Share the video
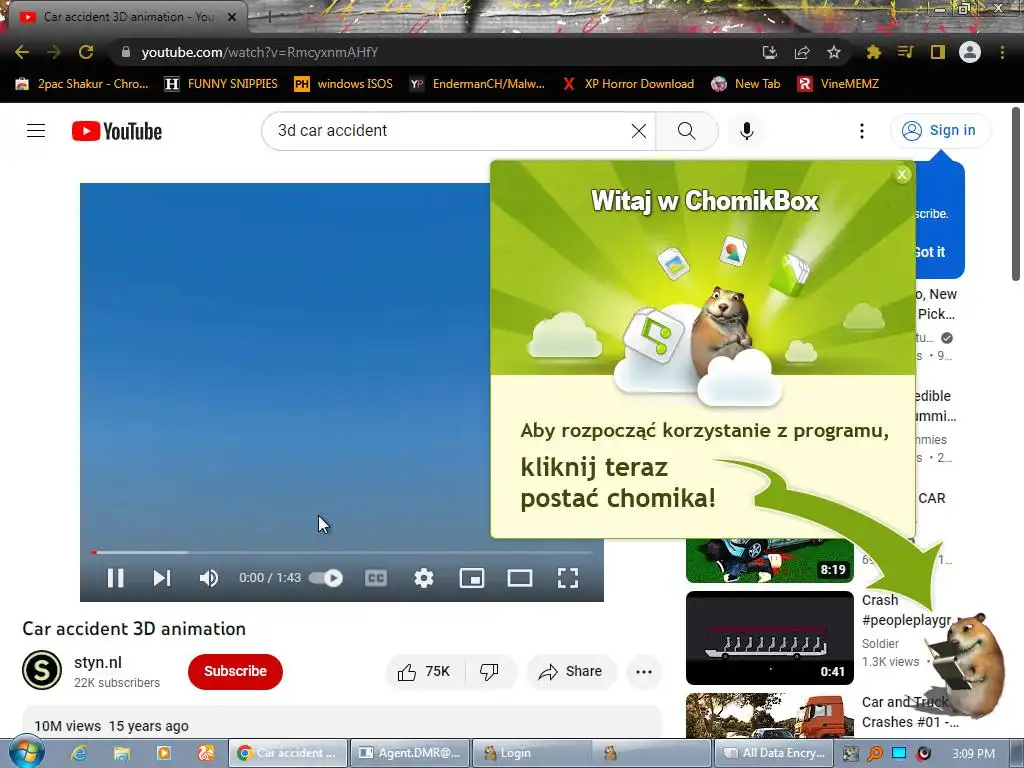Viewport: 1024px width, 768px height. coord(571,671)
